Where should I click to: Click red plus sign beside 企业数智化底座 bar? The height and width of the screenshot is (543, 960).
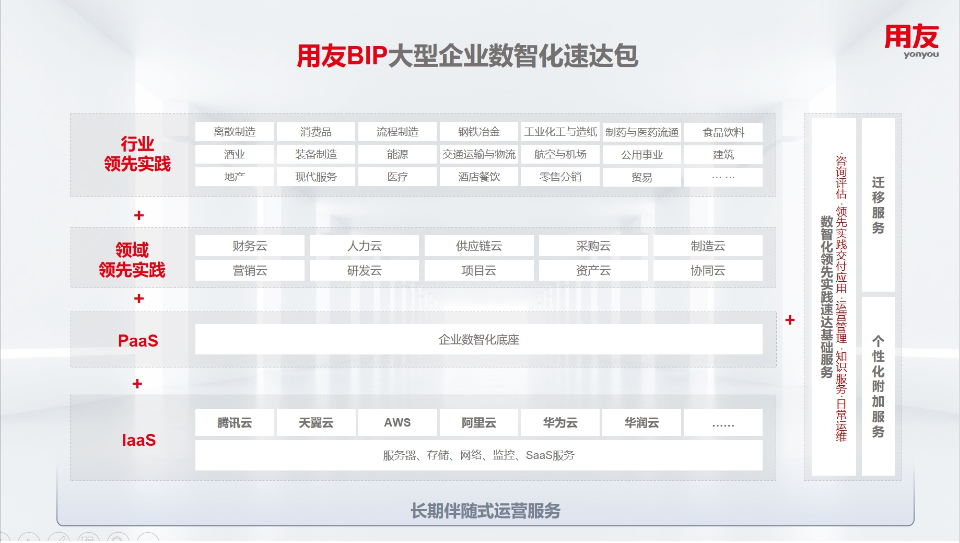coord(790,320)
